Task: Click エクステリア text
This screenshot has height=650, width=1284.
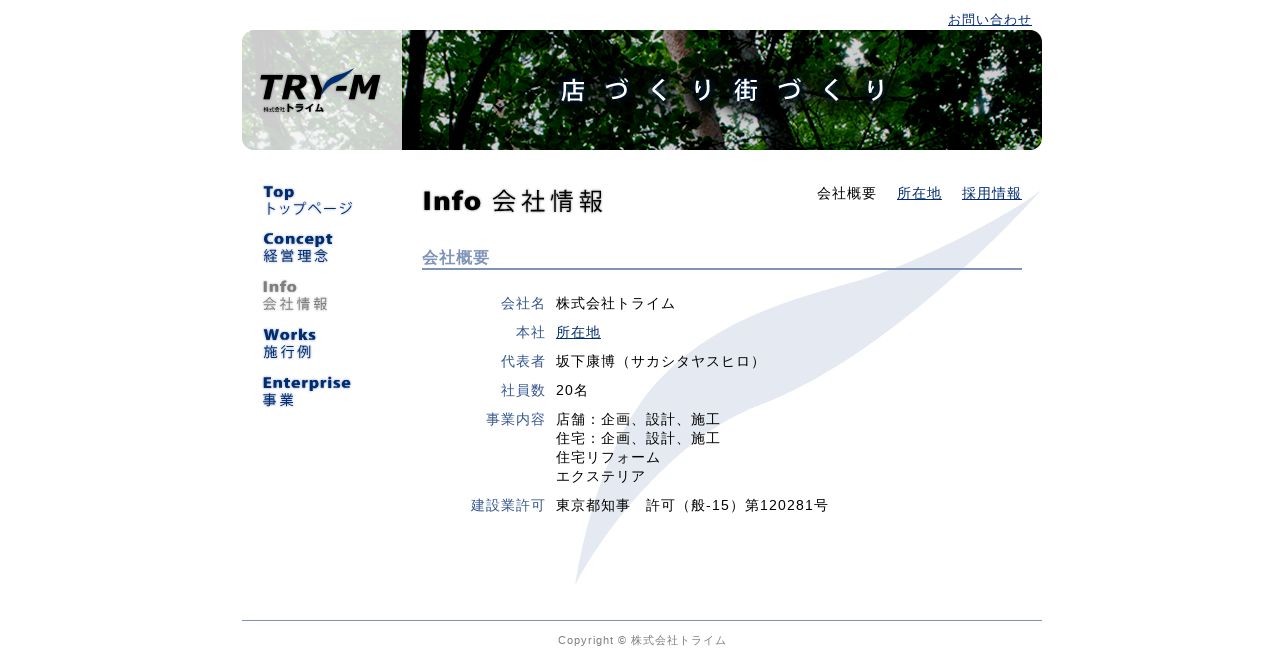Action: (601, 476)
